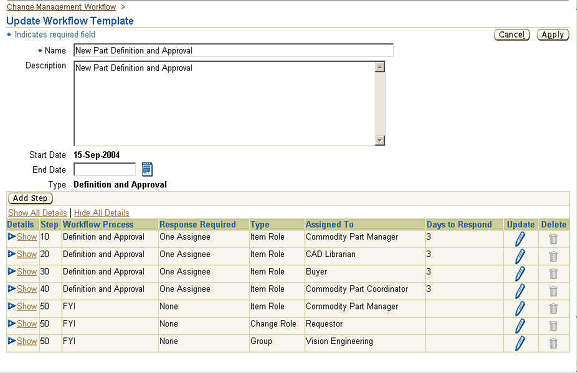577x373 pixels.
Task: Open the End Date calendar picker
Action: click(147, 169)
